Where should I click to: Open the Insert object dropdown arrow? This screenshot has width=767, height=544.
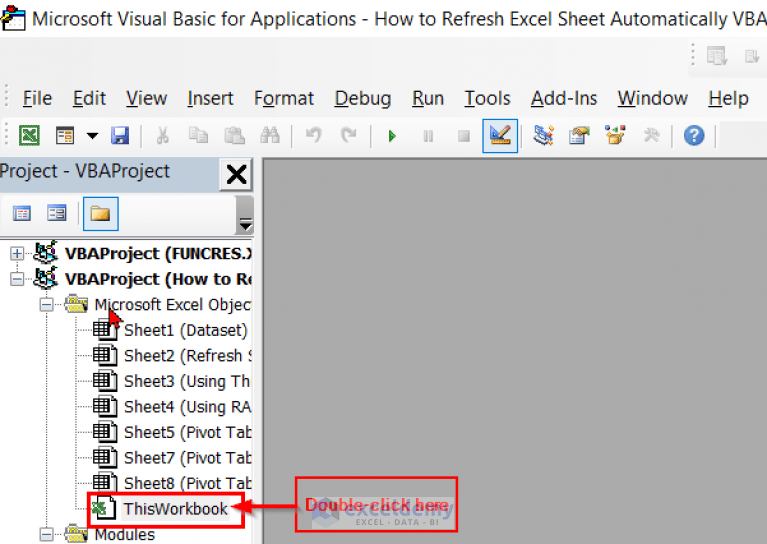(92, 136)
